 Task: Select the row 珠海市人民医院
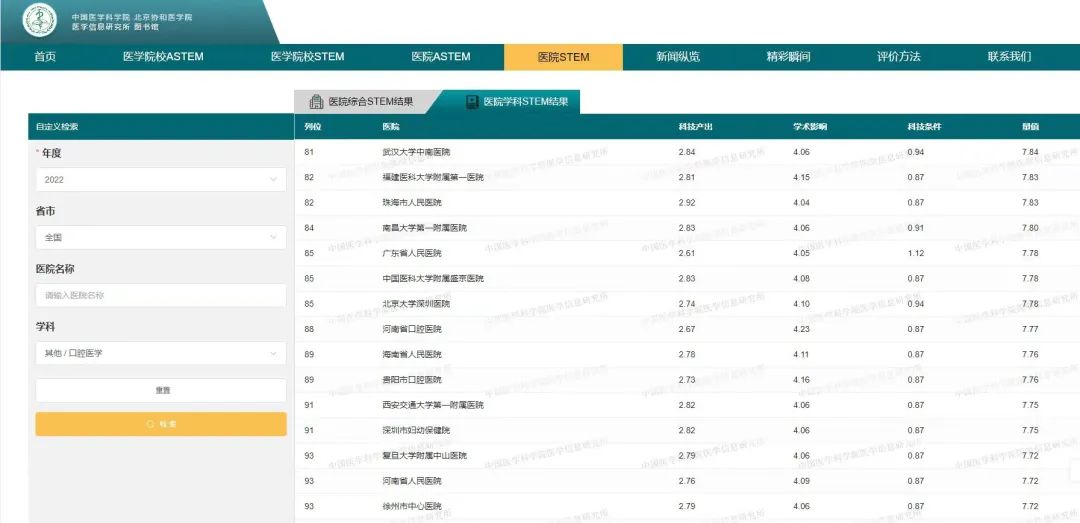pos(687,203)
